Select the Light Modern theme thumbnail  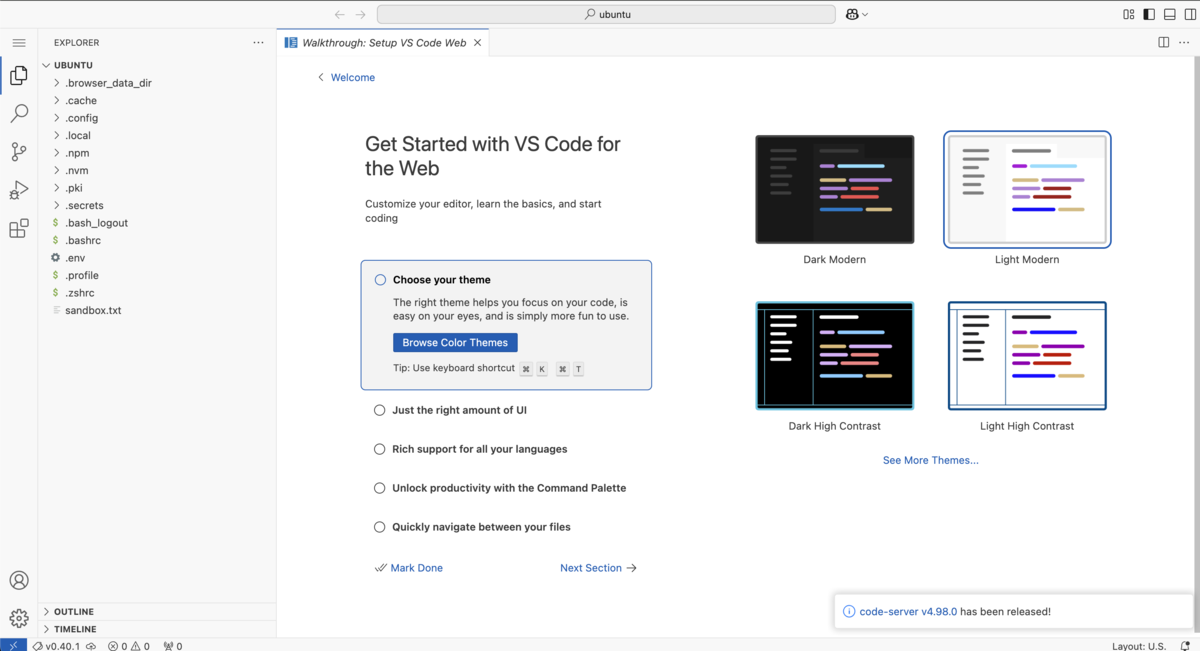click(x=1027, y=190)
